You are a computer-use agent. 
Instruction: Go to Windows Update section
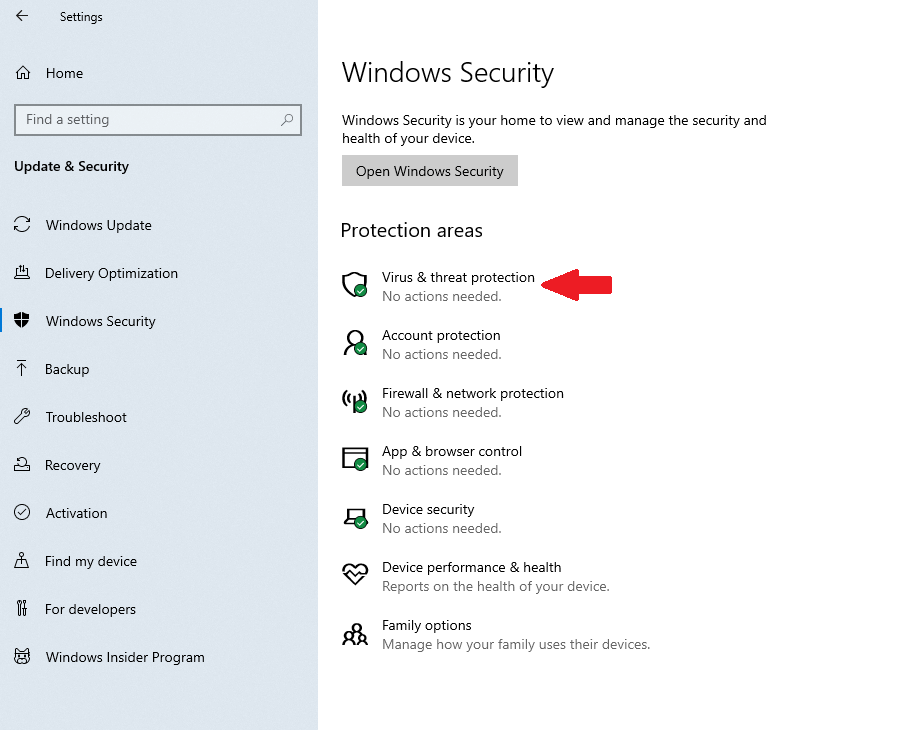click(99, 225)
